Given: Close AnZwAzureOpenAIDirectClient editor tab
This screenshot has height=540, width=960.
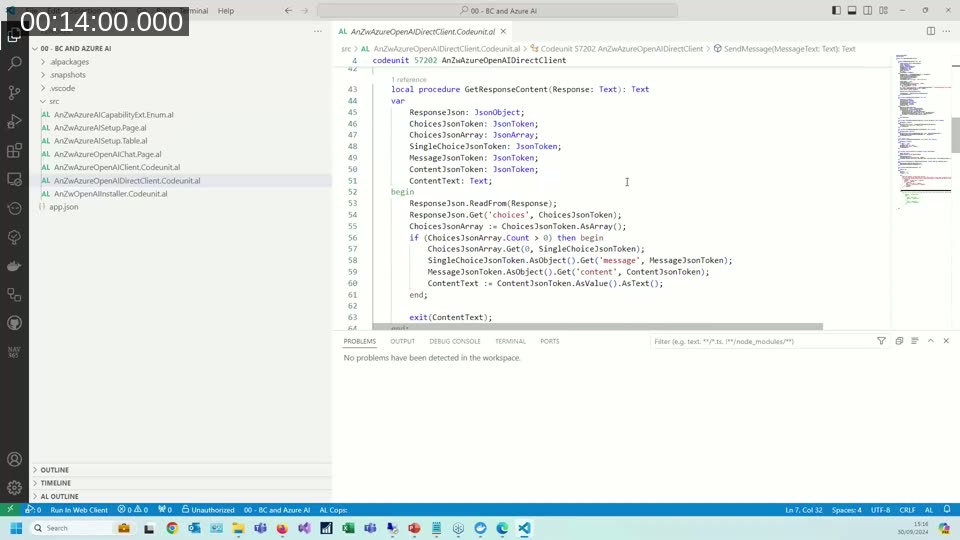Looking at the screenshot, I should click(503, 31).
